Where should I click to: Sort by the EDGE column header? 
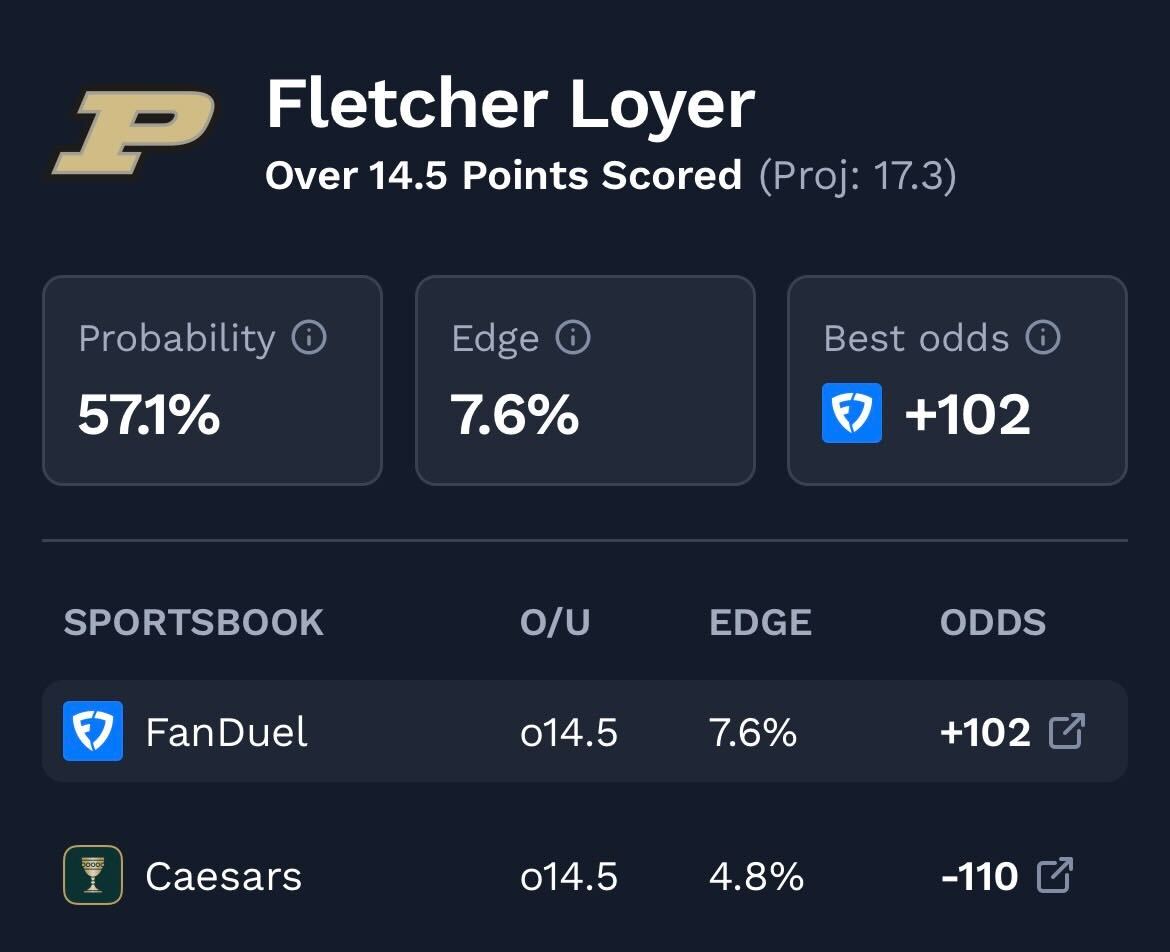pos(760,623)
